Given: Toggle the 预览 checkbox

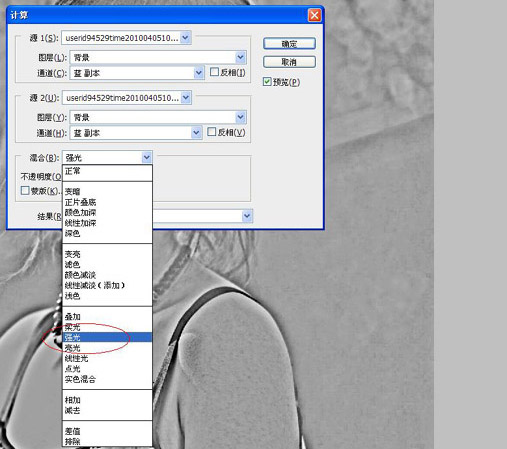Looking at the screenshot, I should coord(267,82).
